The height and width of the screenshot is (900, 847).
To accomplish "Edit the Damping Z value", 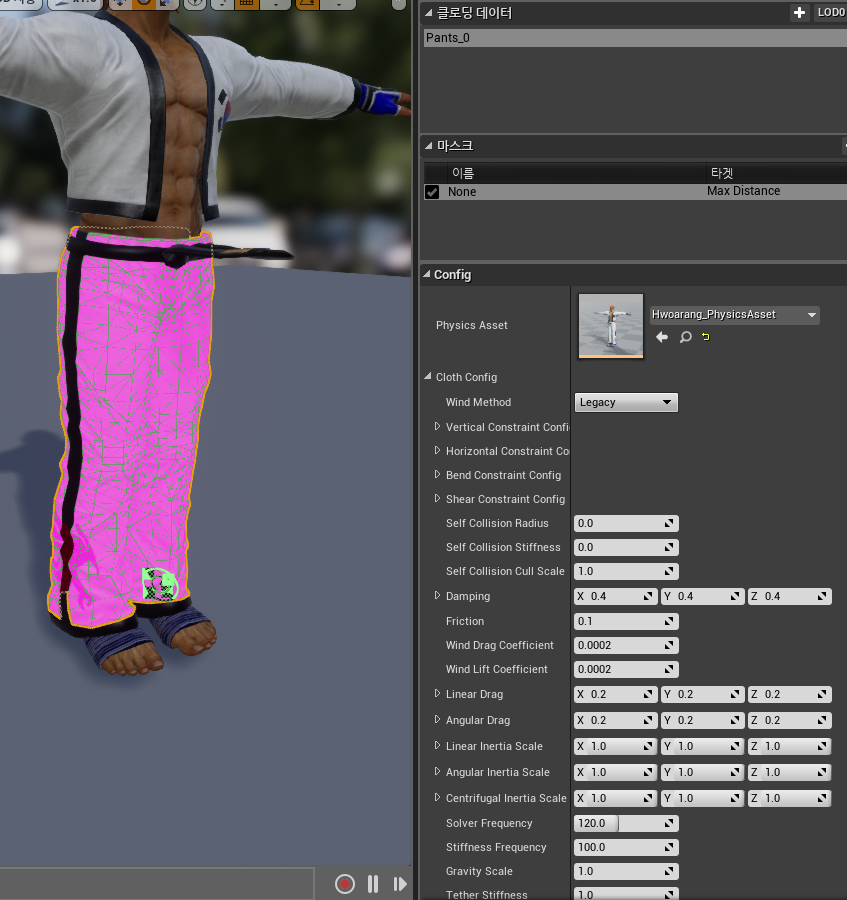I will point(790,596).
